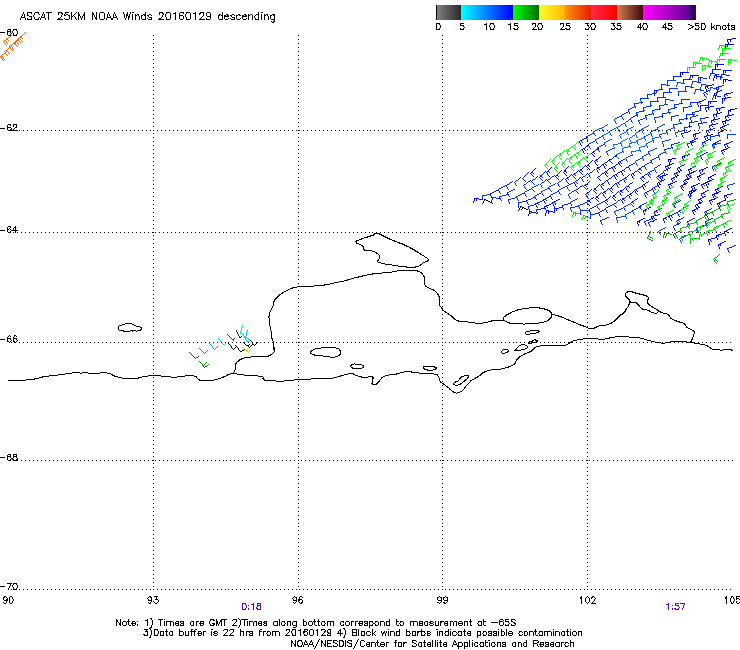This screenshot has height=650, width=740.
Task: Click the red 30-35 knots legend color
Action: 604,12
